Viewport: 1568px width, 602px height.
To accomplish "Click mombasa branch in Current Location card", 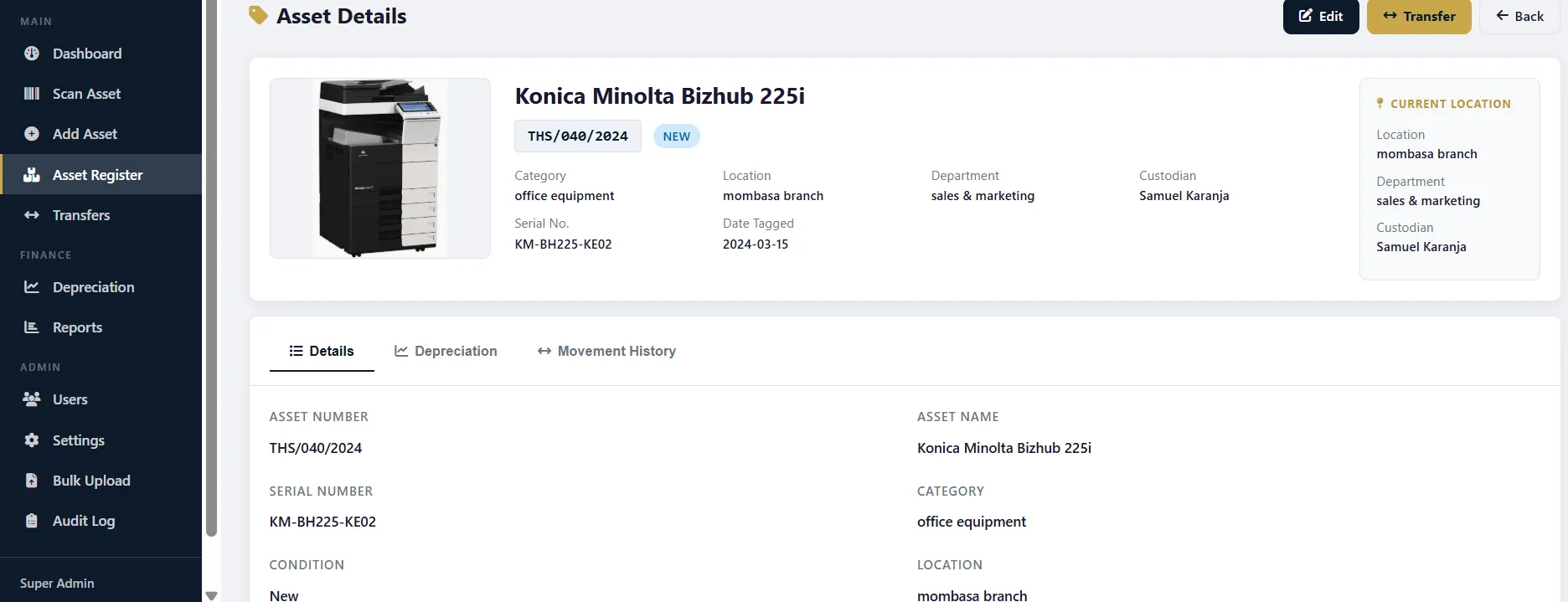I will pyautogui.click(x=1426, y=154).
